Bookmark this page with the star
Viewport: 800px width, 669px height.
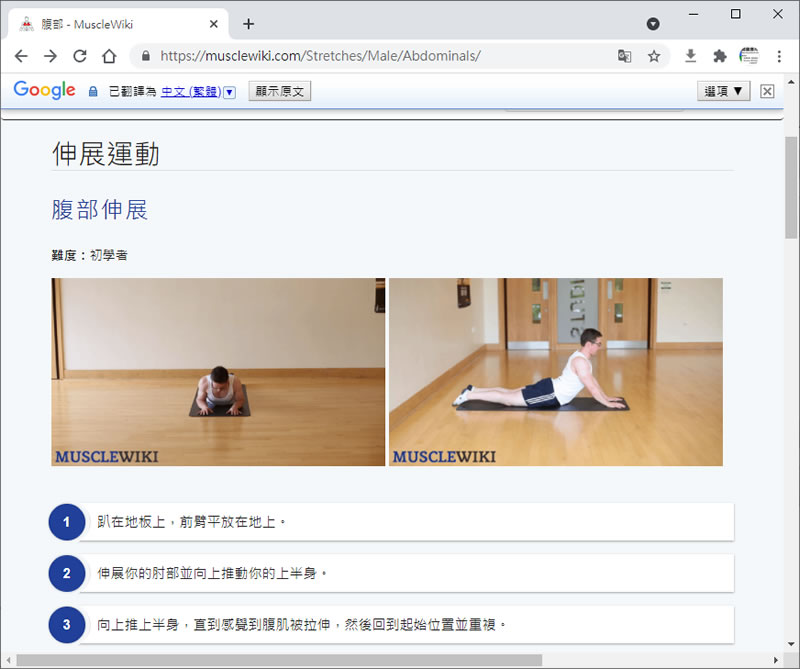(x=654, y=56)
